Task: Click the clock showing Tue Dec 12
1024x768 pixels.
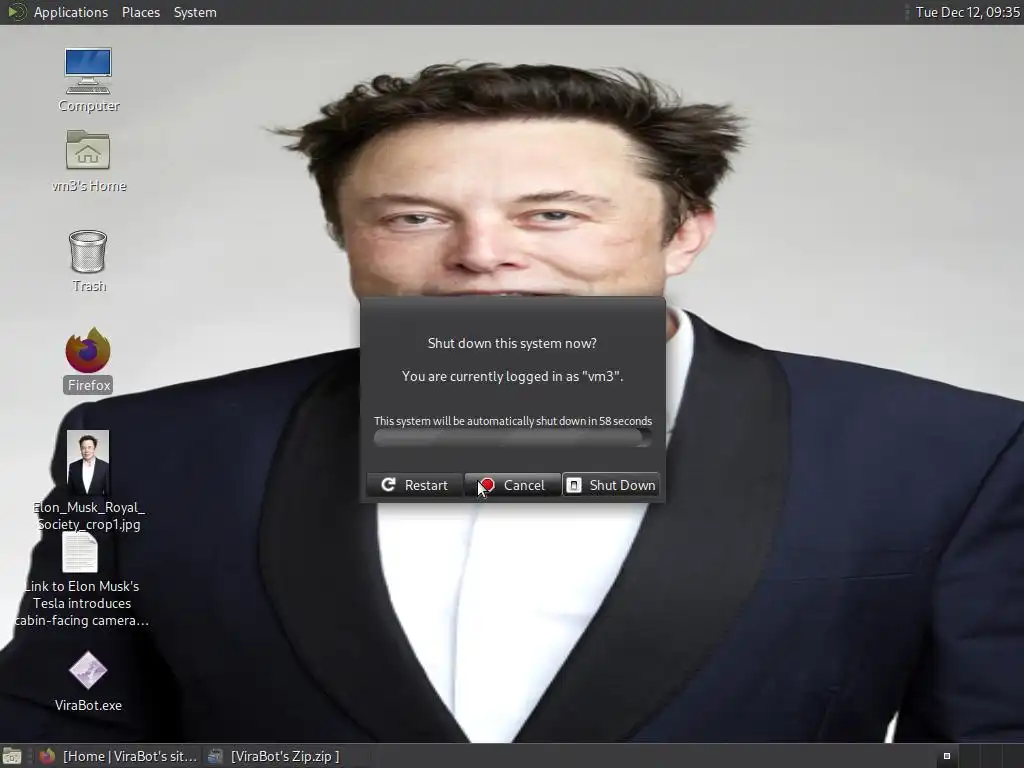Action: coord(967,12)
